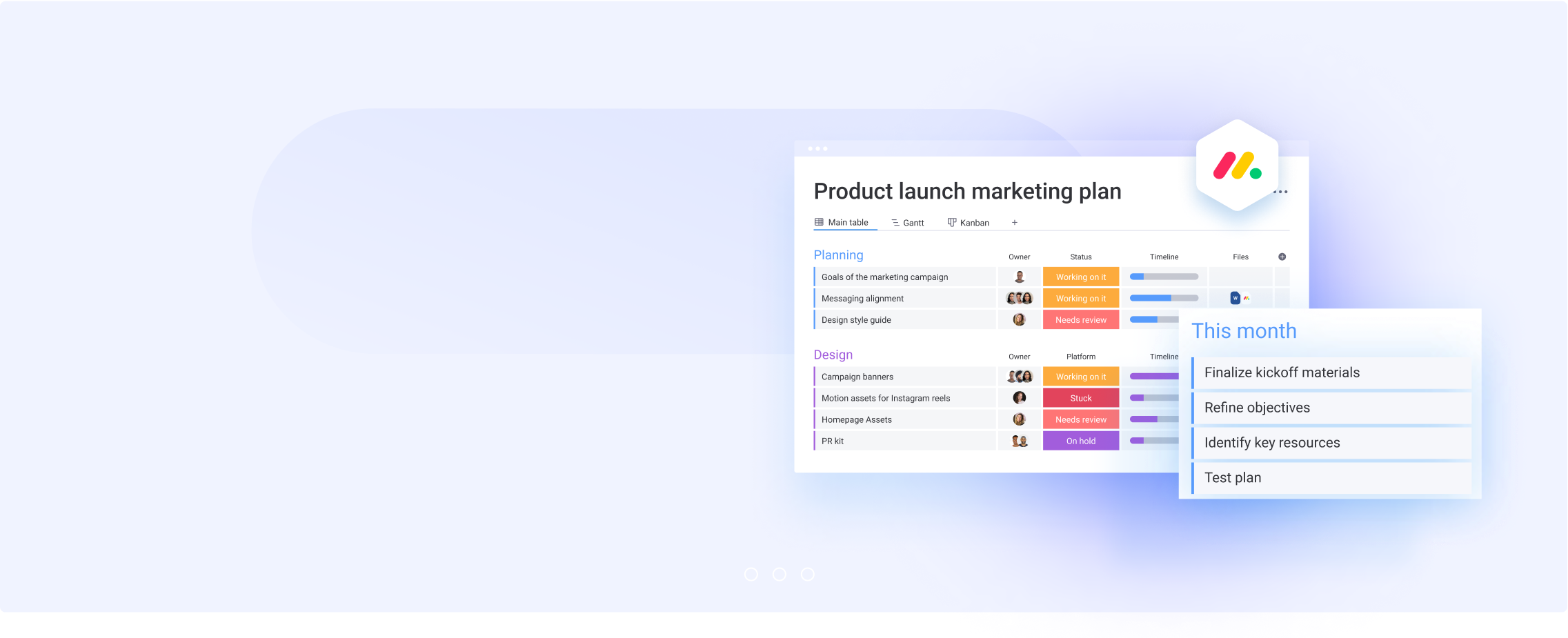Add a new board view with plus icon
Screen dimensions: 1568x638
tap(1014, 223)
